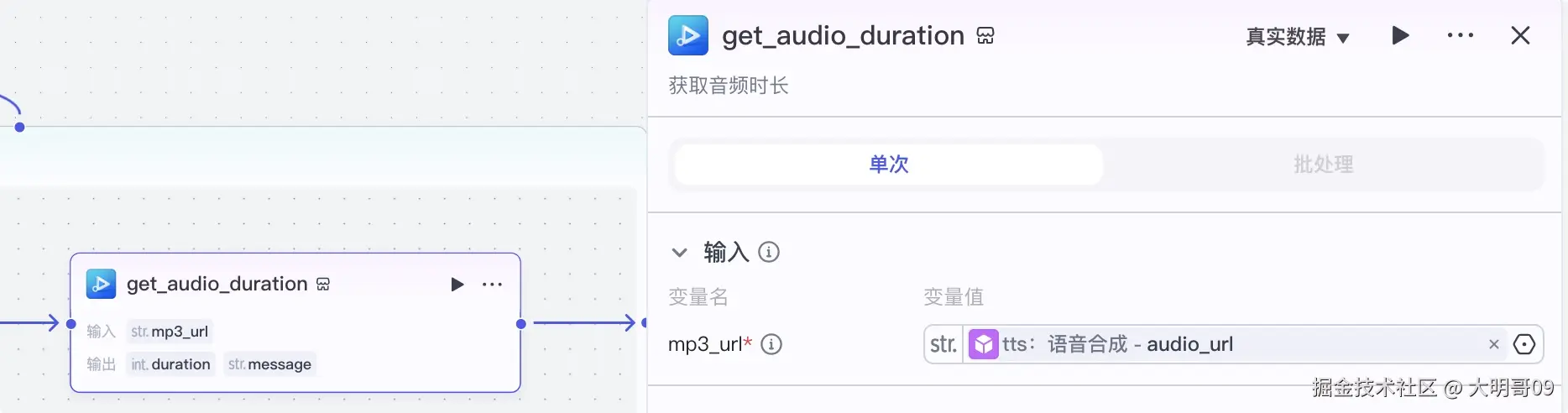Image resolution: width=1568 pixels, height=413 pixels.
Task: Click the play button on the canvas node
Action: click(x=457, y=285)
